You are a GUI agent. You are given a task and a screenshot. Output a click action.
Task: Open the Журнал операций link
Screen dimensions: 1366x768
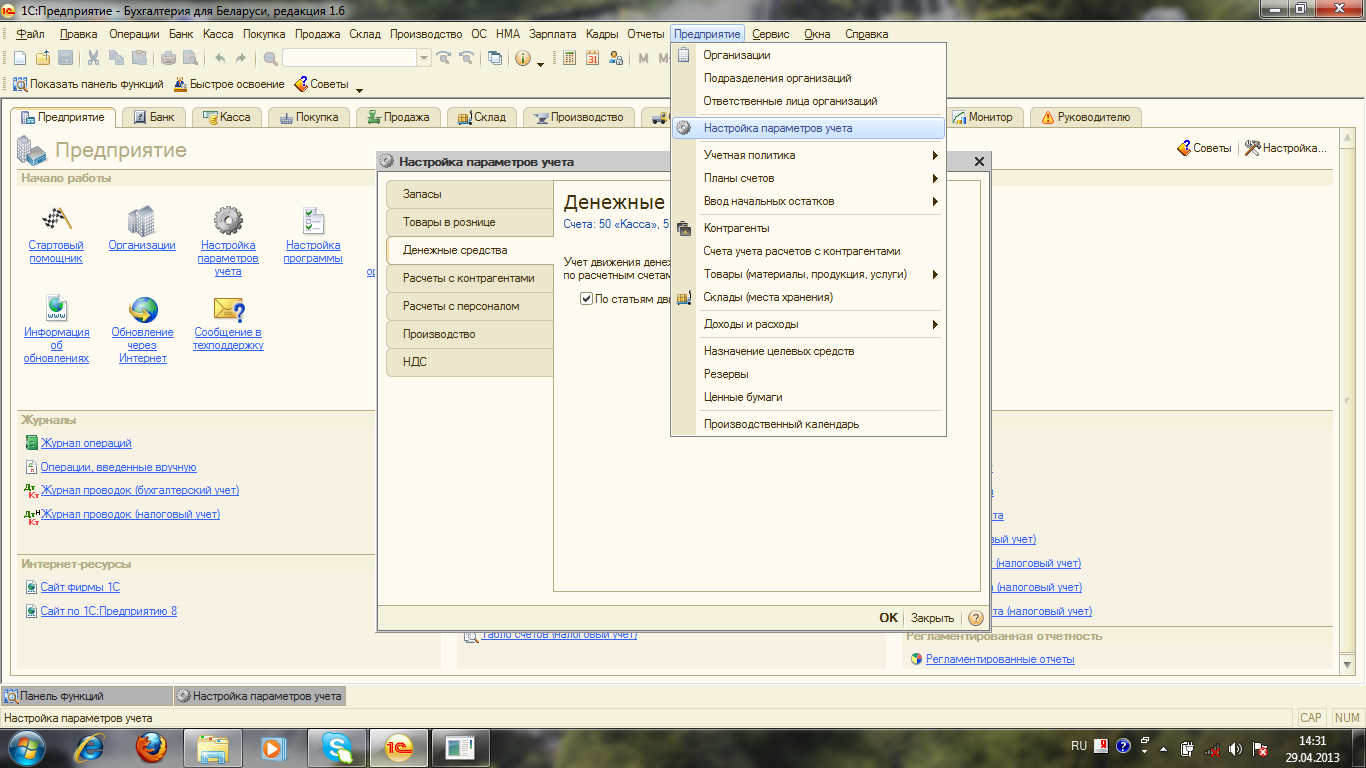(x=86, y=443)
